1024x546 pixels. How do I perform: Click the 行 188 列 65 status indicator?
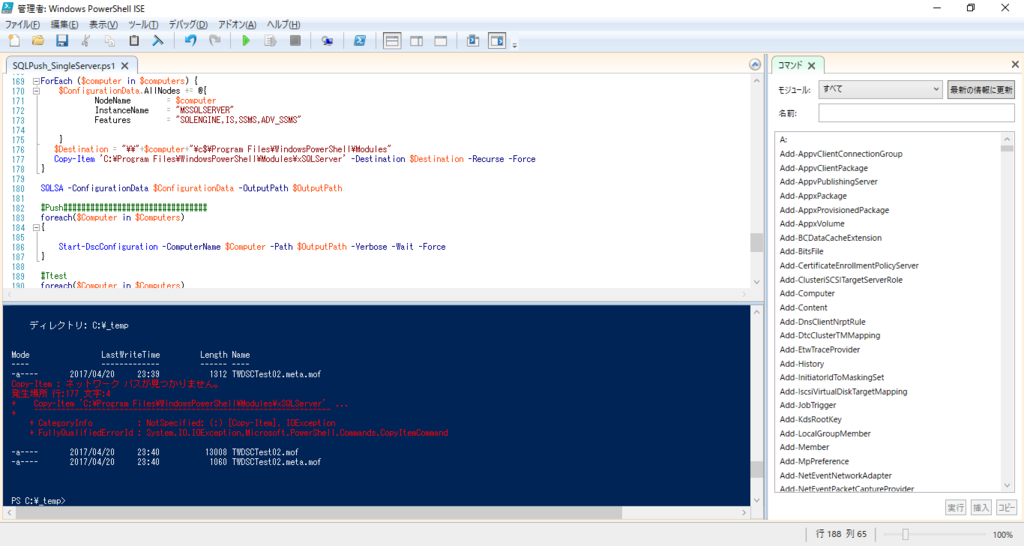point(841,534)
